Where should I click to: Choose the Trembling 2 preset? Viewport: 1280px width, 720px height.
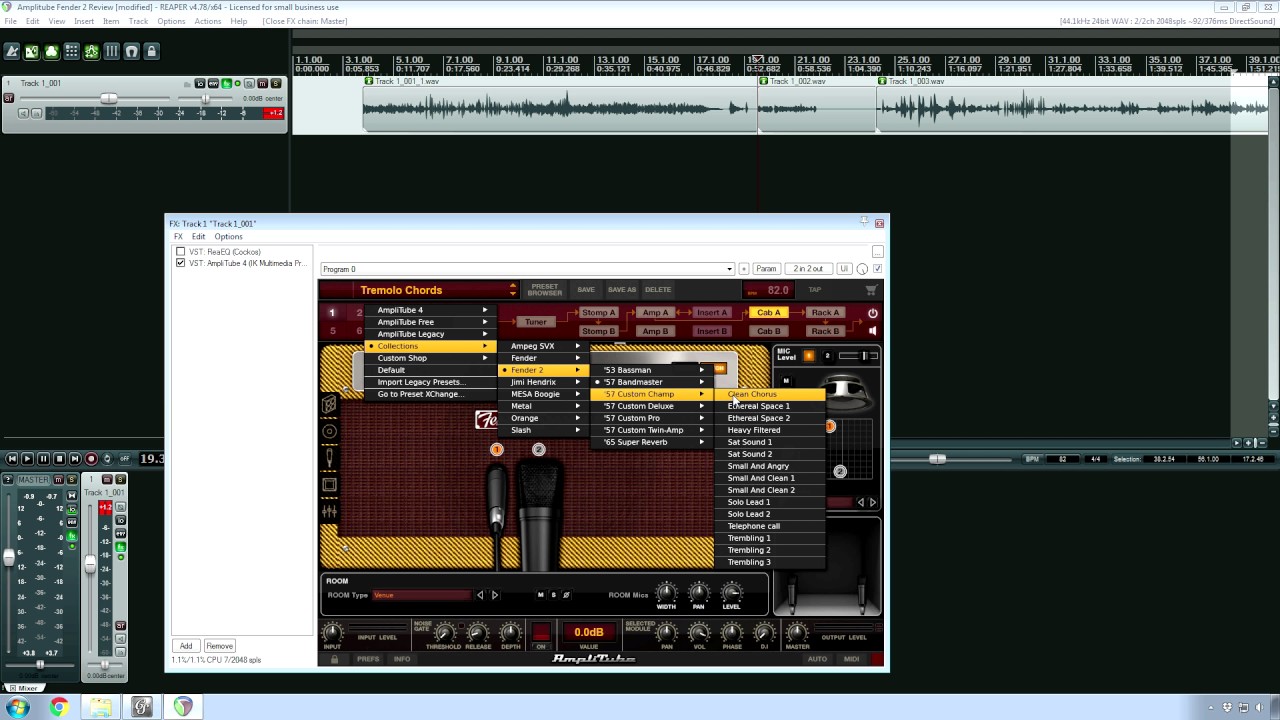[769, 550]
